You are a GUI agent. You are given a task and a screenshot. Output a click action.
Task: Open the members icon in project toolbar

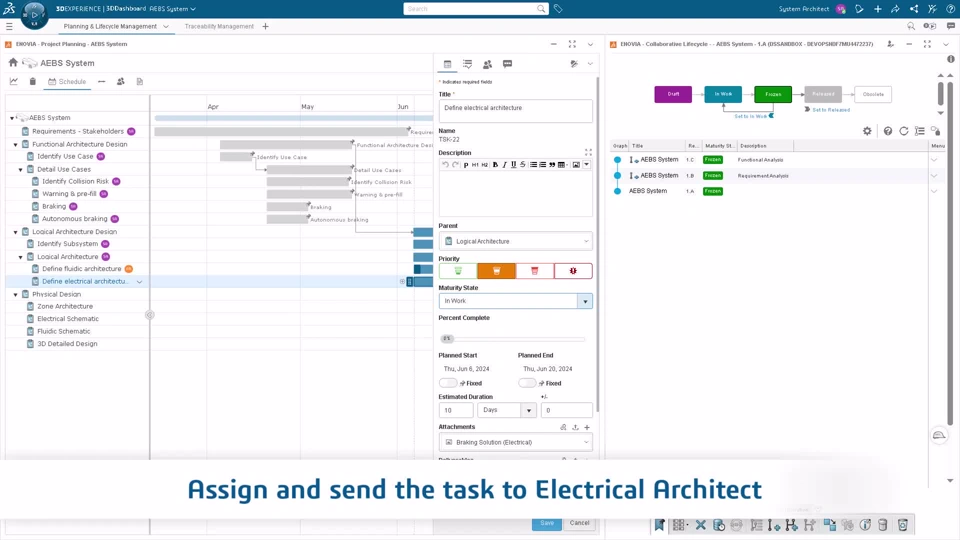pos(121,81)
